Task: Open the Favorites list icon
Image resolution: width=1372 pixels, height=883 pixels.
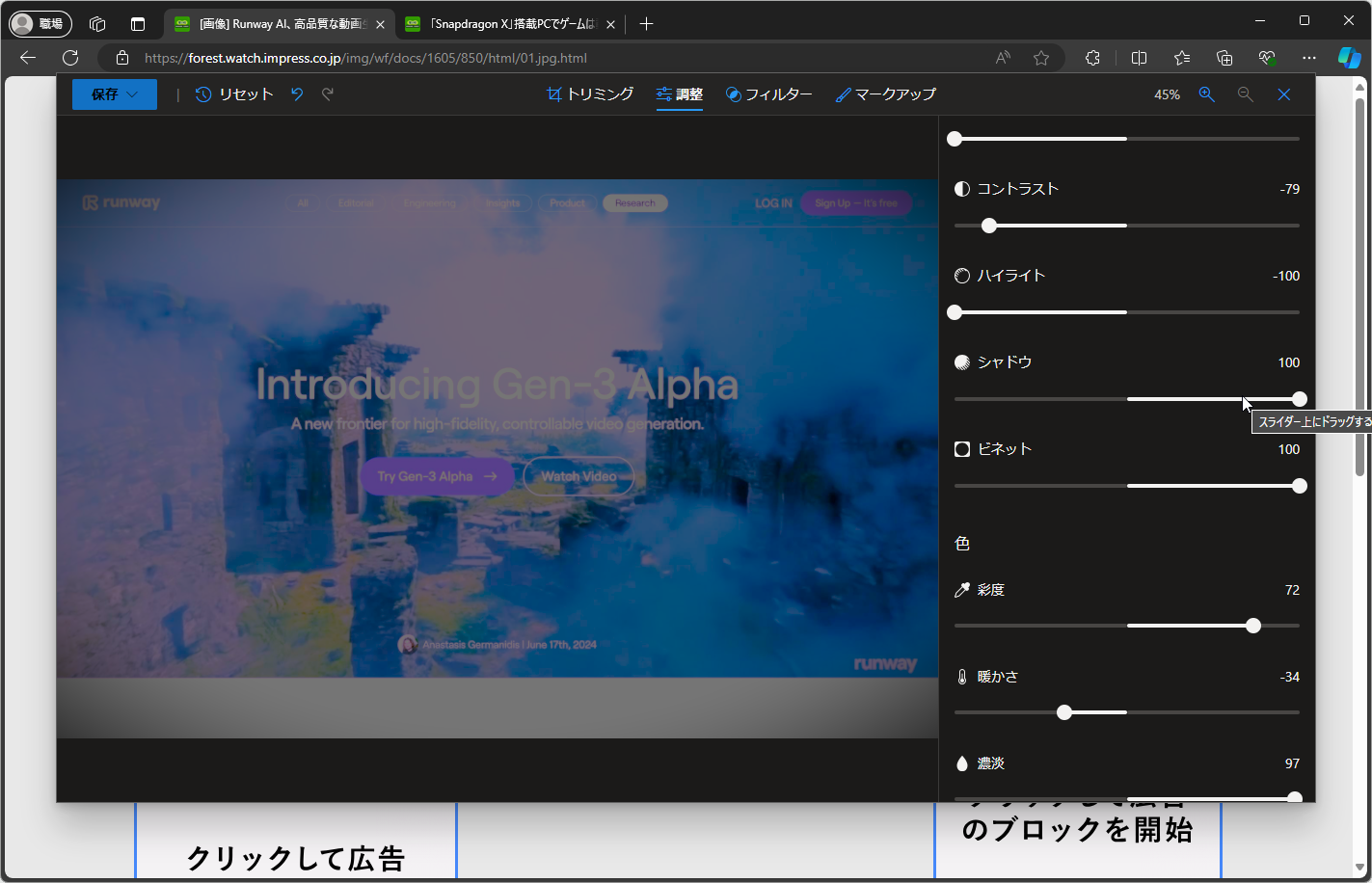Action: tap(1182, 58)
